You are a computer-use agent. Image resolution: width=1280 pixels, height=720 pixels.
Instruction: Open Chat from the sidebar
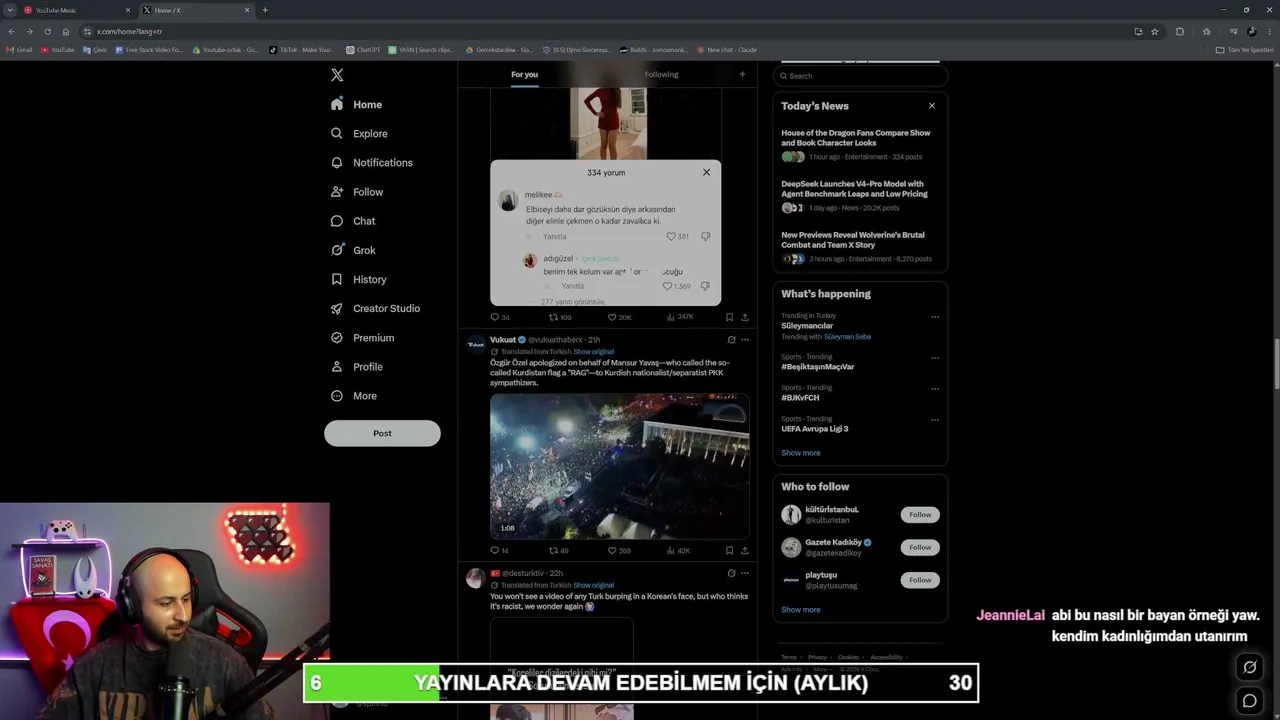353,221
